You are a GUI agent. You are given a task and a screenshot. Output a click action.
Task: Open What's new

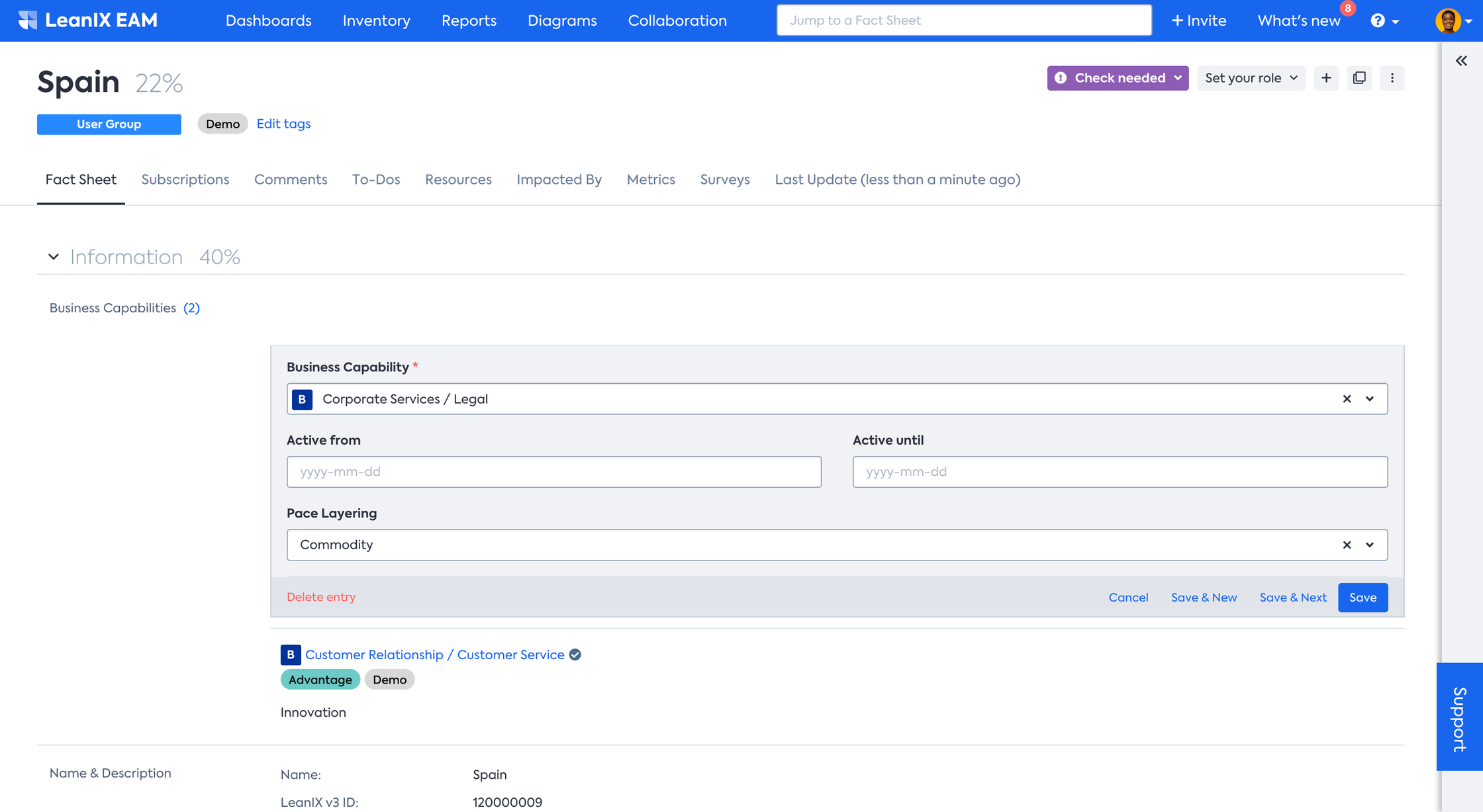(1299, 21)
